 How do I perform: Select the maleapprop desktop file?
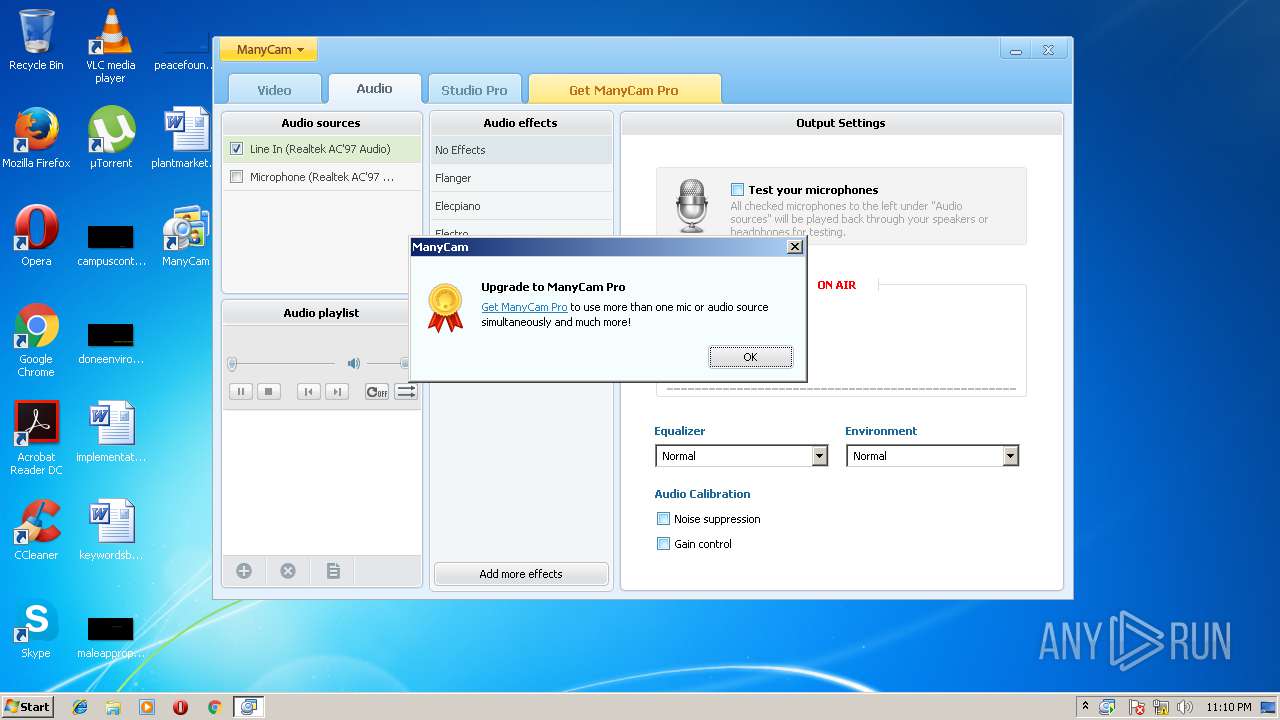[x=110, y=634]
